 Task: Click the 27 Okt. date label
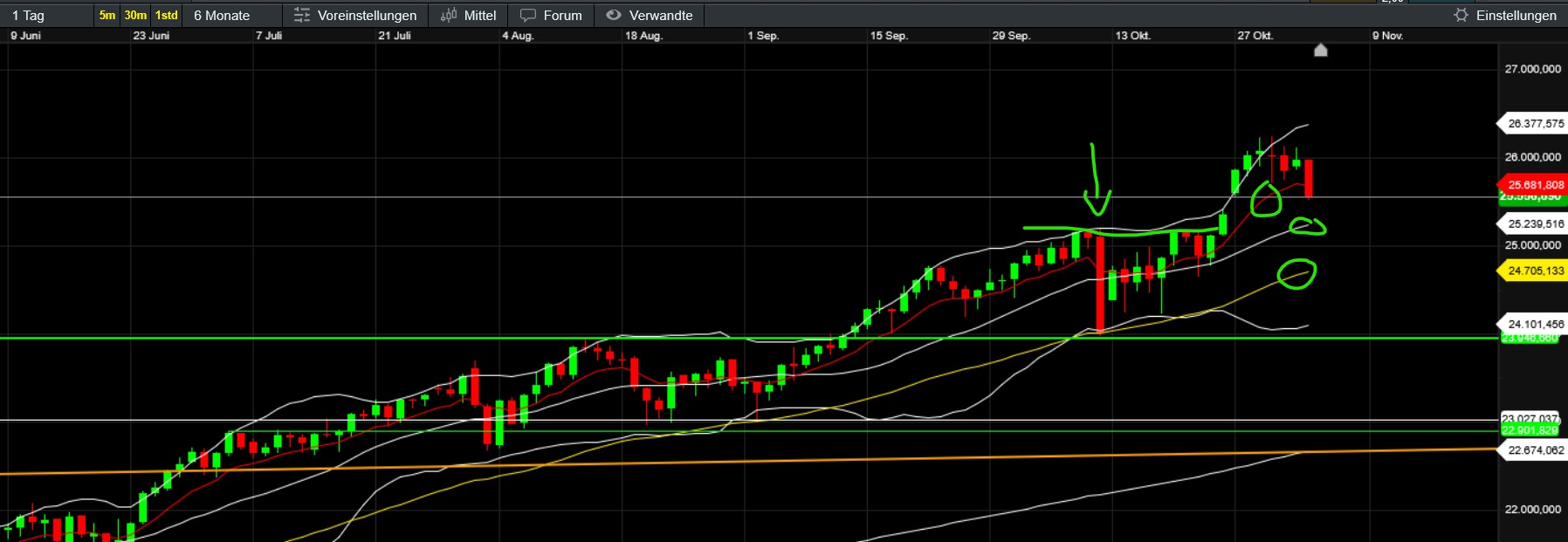[x=1255, y=36]
